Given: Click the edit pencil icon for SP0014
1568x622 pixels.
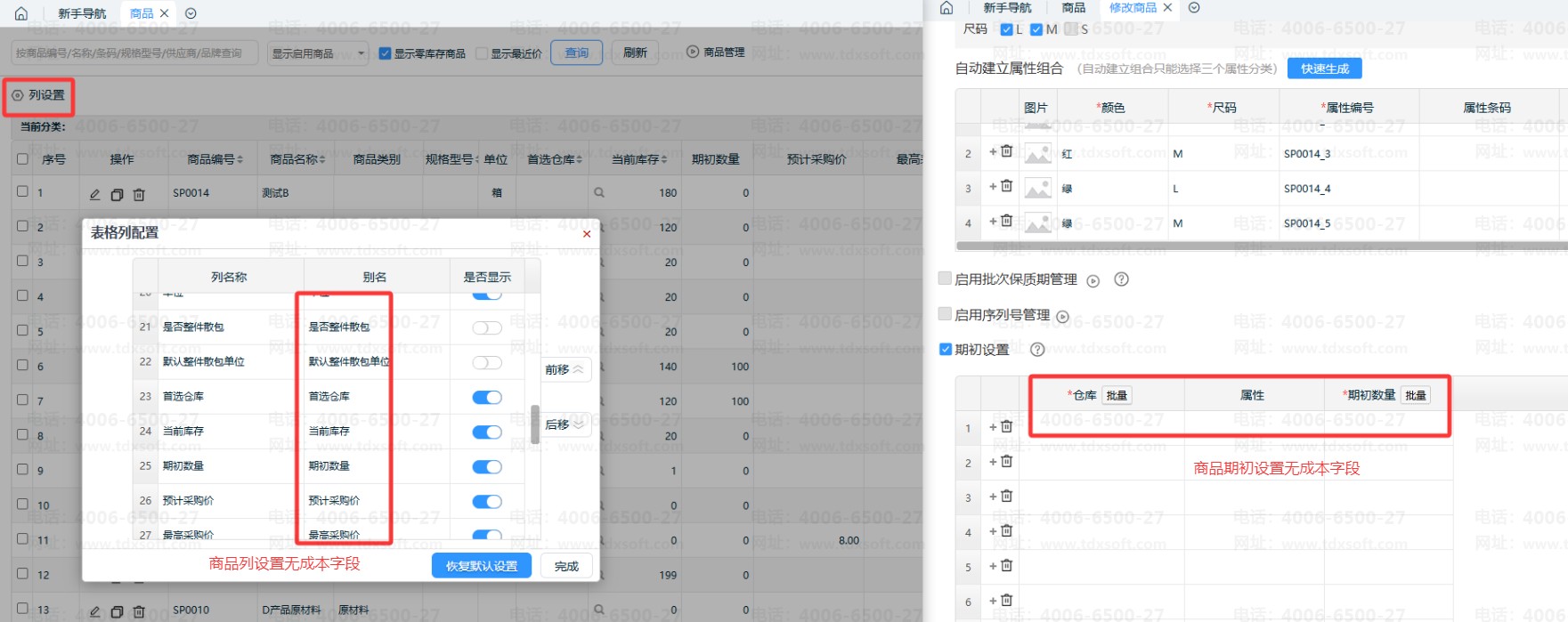Looking at the screenshot, I should tap(95, 194).
